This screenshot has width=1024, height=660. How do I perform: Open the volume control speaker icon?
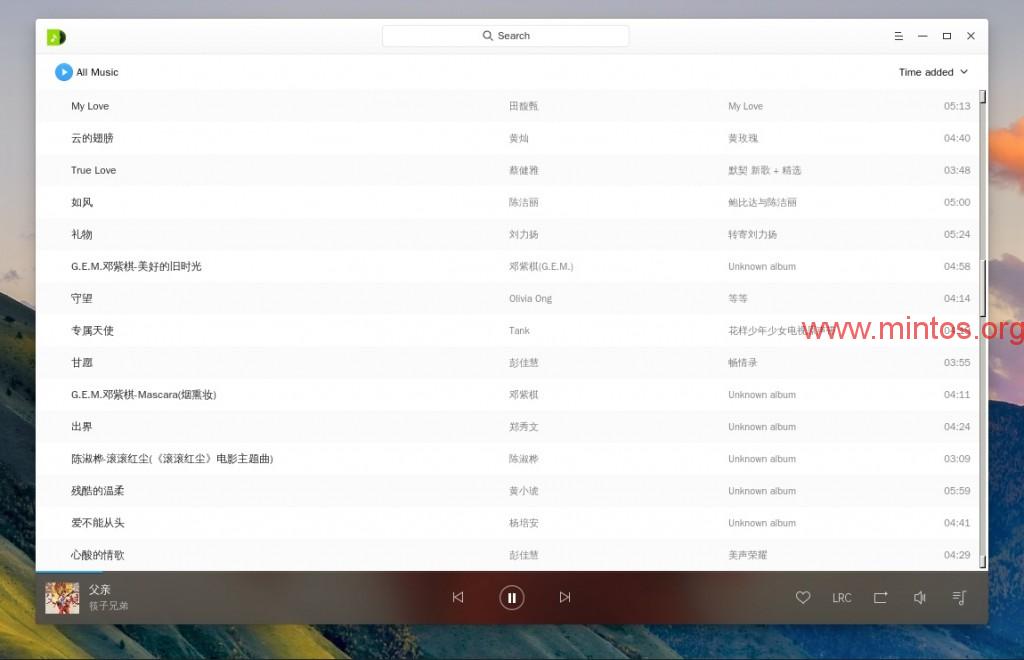[919, 597]
